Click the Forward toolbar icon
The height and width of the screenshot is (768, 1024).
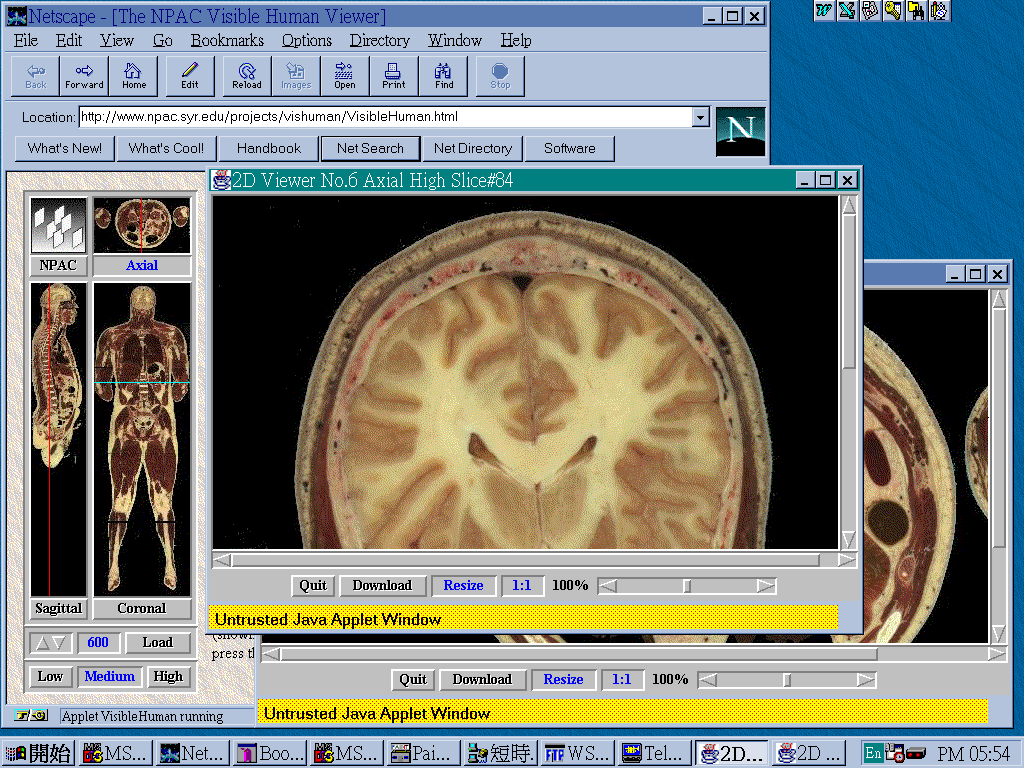pos(84,76)
